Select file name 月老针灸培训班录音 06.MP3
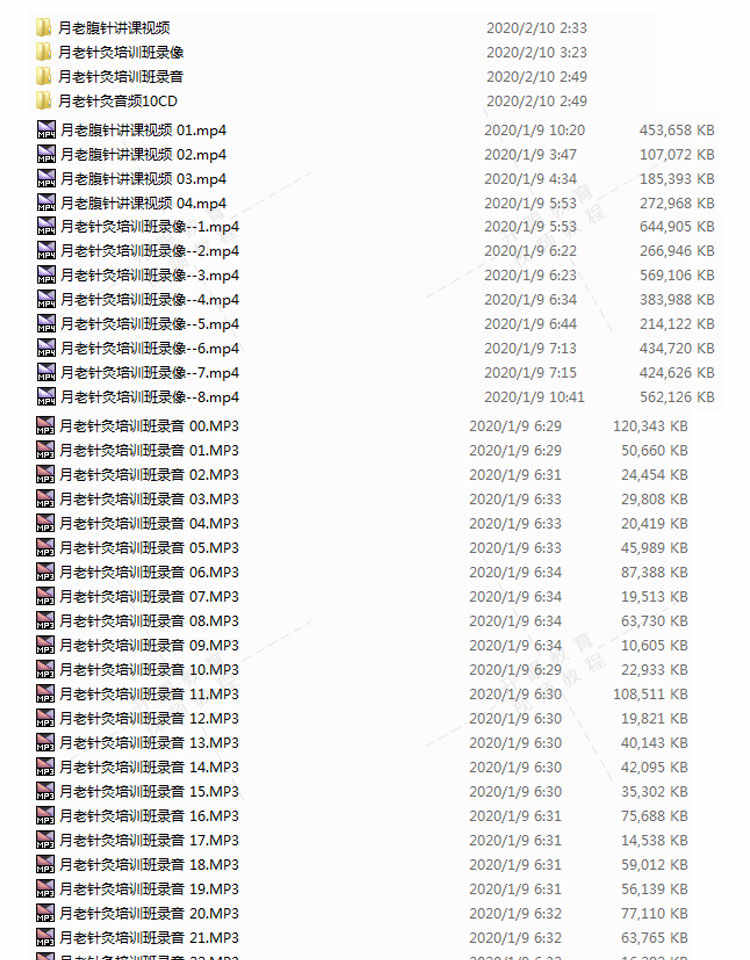Image resolution: width=750 pixels, height=960 pixels. click(x=149, y=572)
